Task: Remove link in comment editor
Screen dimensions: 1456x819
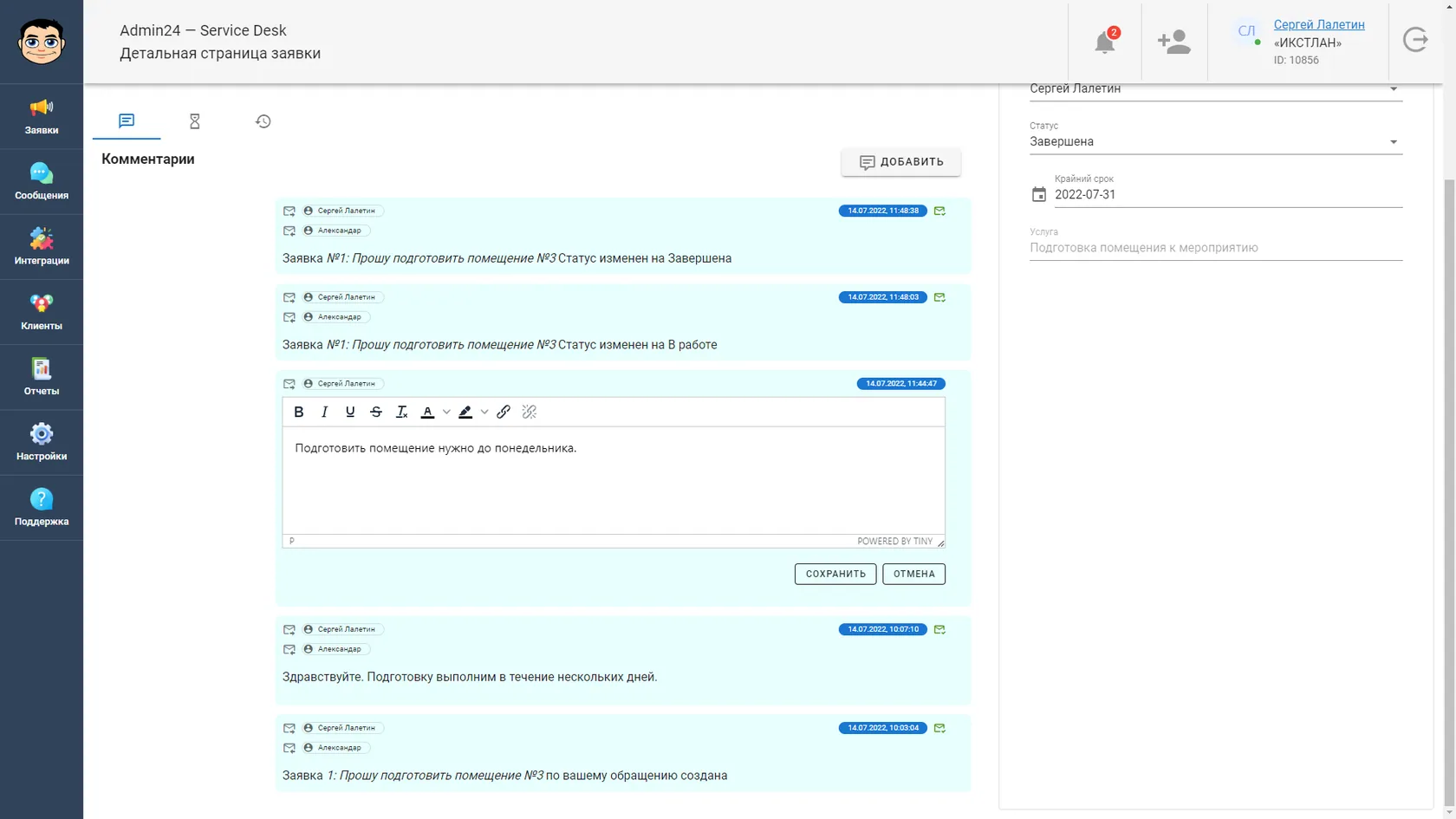Action: click(530, 412)
